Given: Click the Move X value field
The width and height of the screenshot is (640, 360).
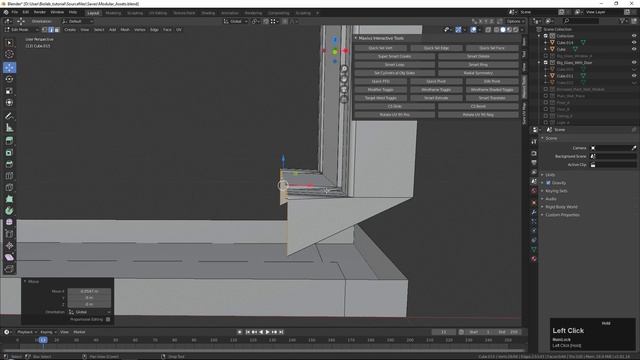Looking at the screenshot, I should 89,291.
